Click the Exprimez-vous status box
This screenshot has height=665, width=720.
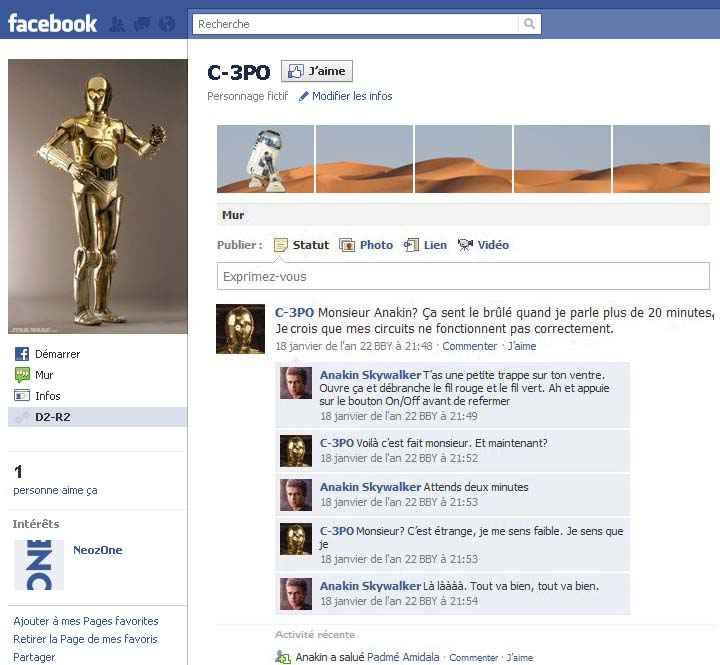(463, 276)
